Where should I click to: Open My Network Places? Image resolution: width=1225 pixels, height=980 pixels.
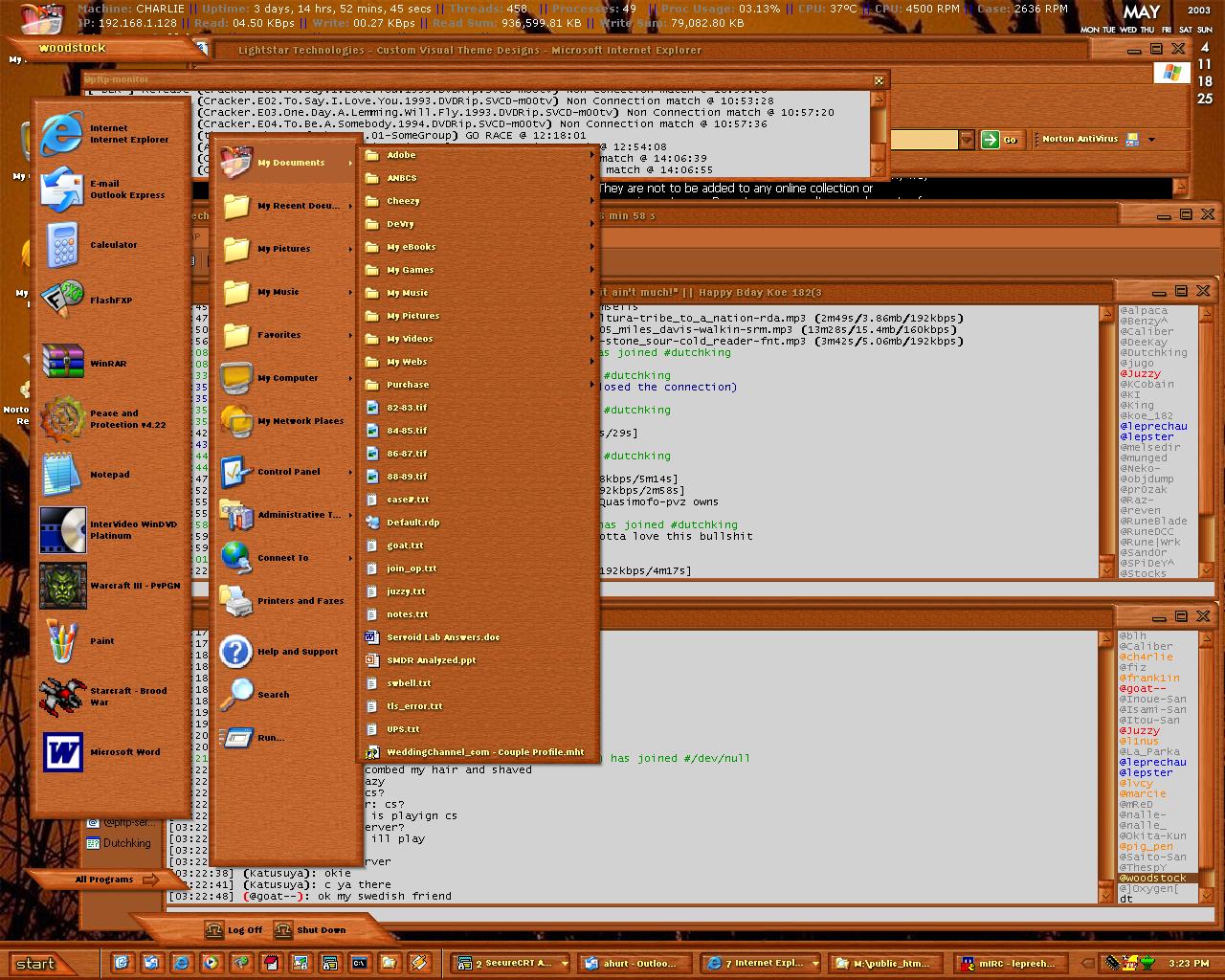tap(287, 421)
